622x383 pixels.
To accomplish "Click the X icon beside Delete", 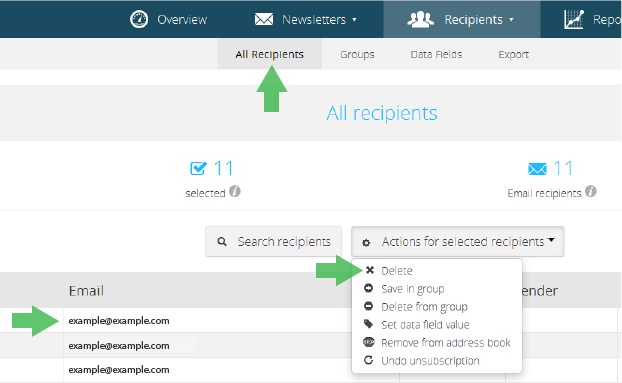I will (x=370, y=270).
